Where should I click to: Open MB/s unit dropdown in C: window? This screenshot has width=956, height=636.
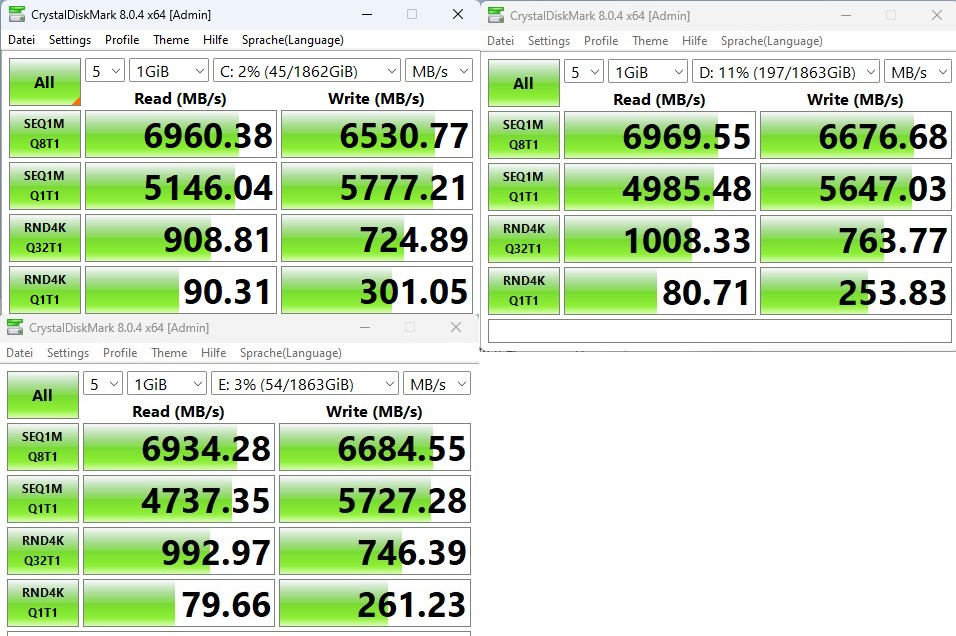coord(439,71)
